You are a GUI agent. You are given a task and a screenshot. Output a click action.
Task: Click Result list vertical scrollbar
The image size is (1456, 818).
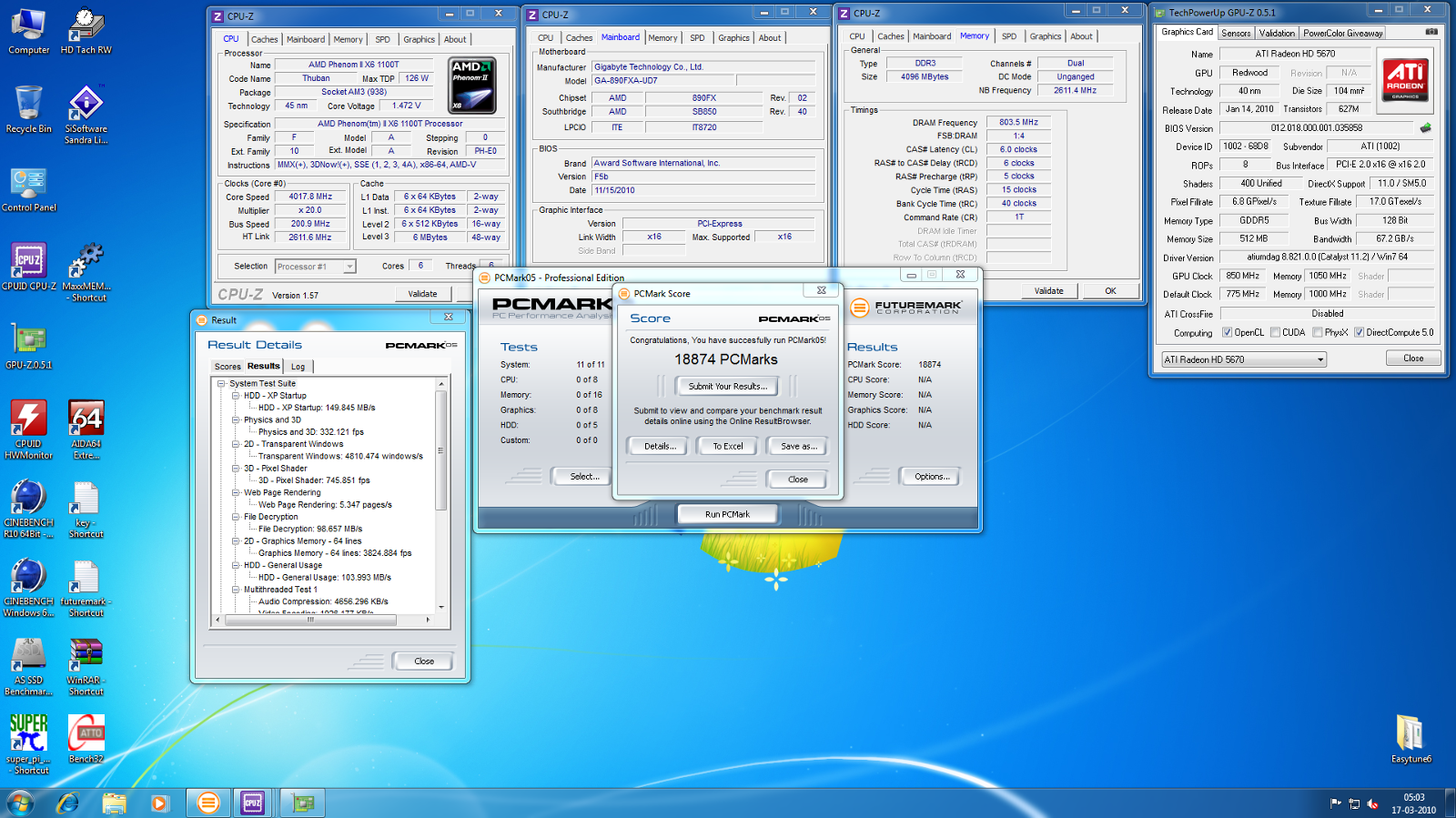441,496
